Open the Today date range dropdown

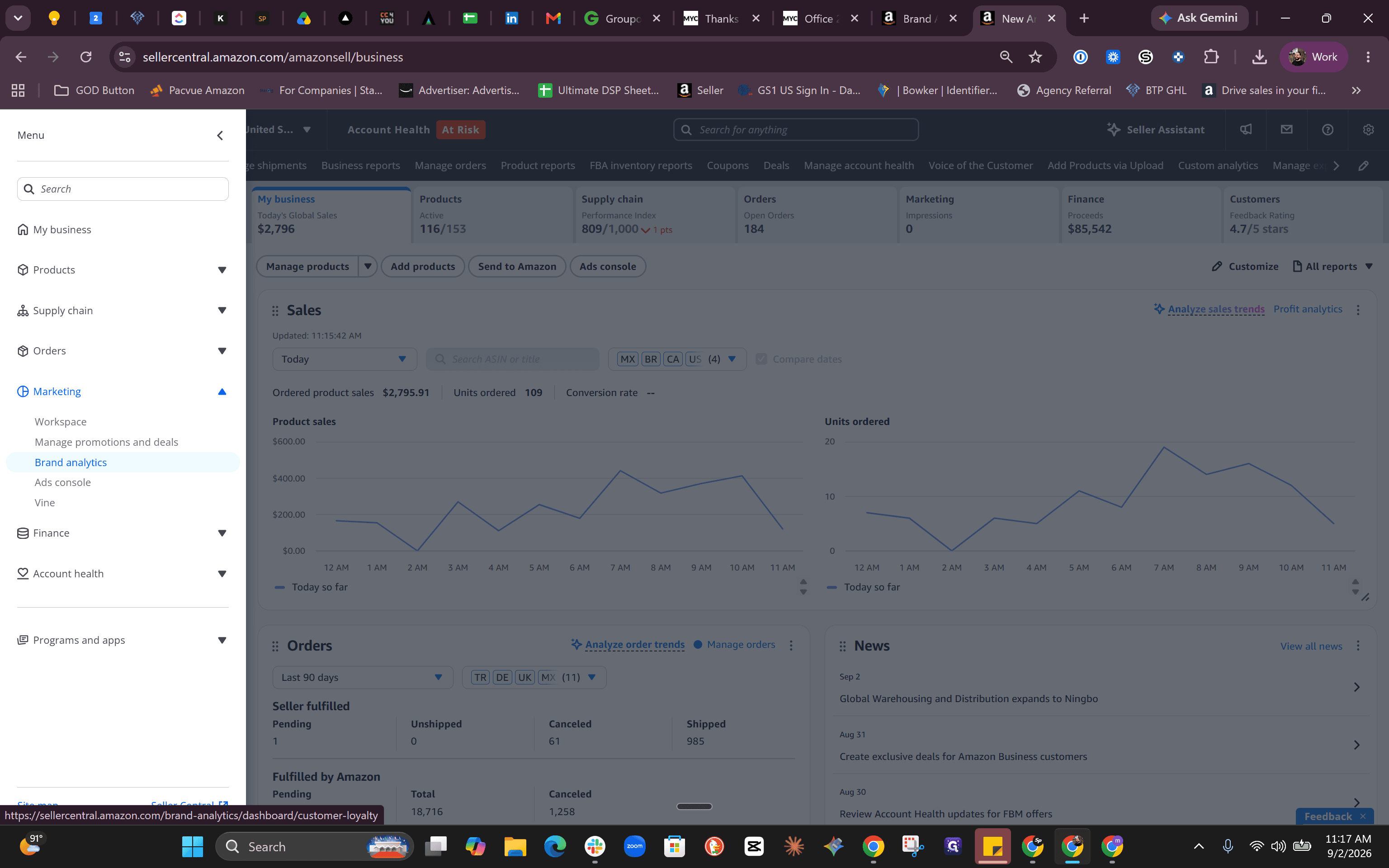click(345, 359)
